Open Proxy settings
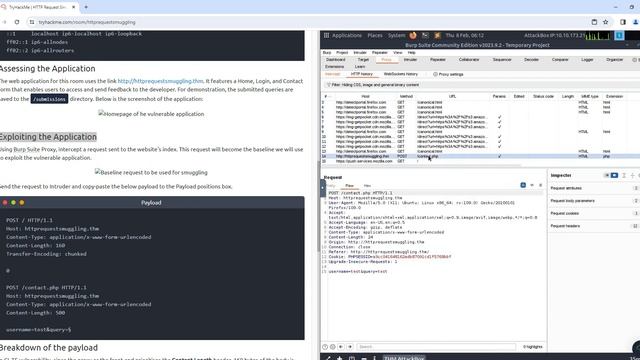The width and height of the screenshot is (640, 360). (448, 74)
